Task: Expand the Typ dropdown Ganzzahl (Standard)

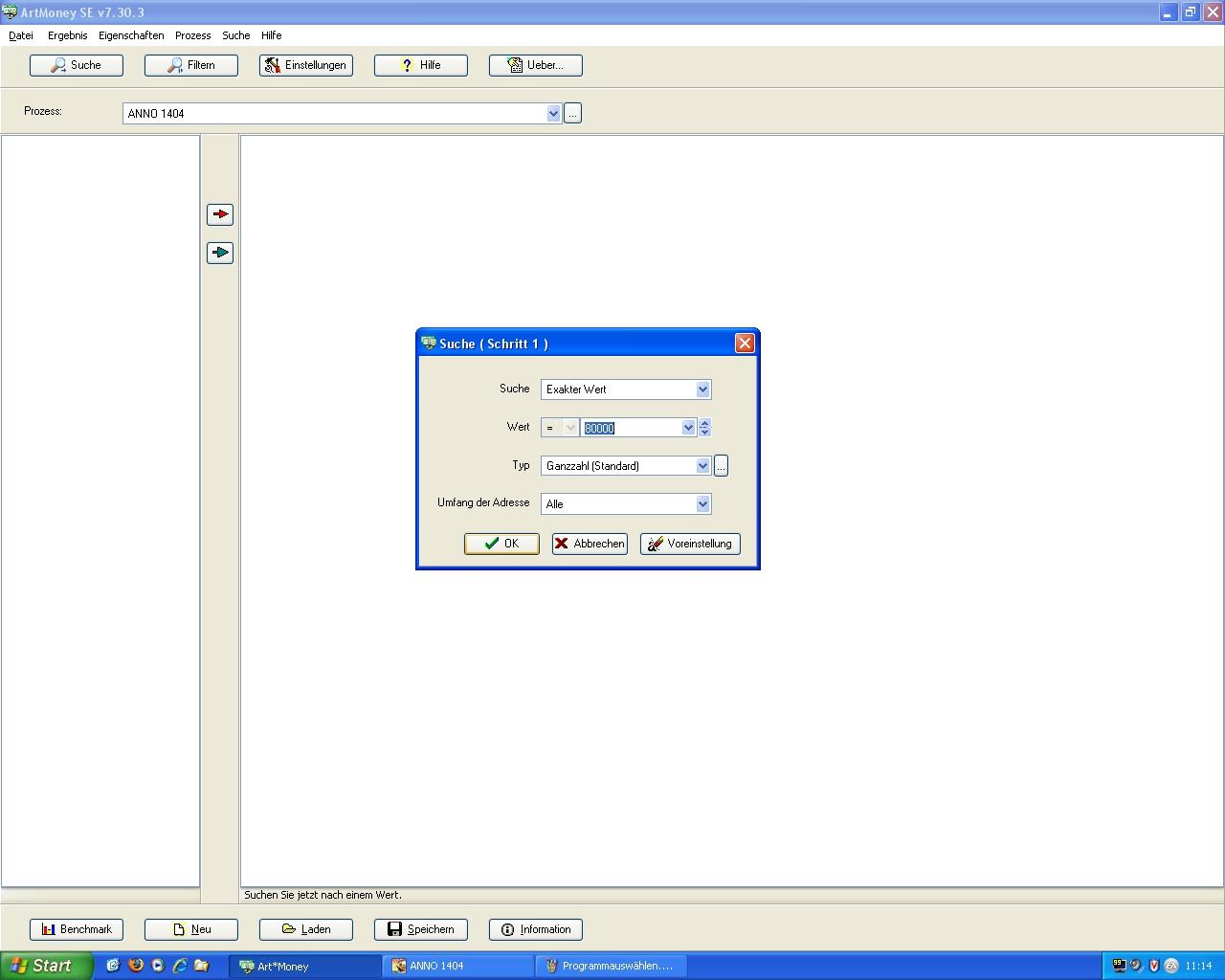Action: tap(702, 466)
